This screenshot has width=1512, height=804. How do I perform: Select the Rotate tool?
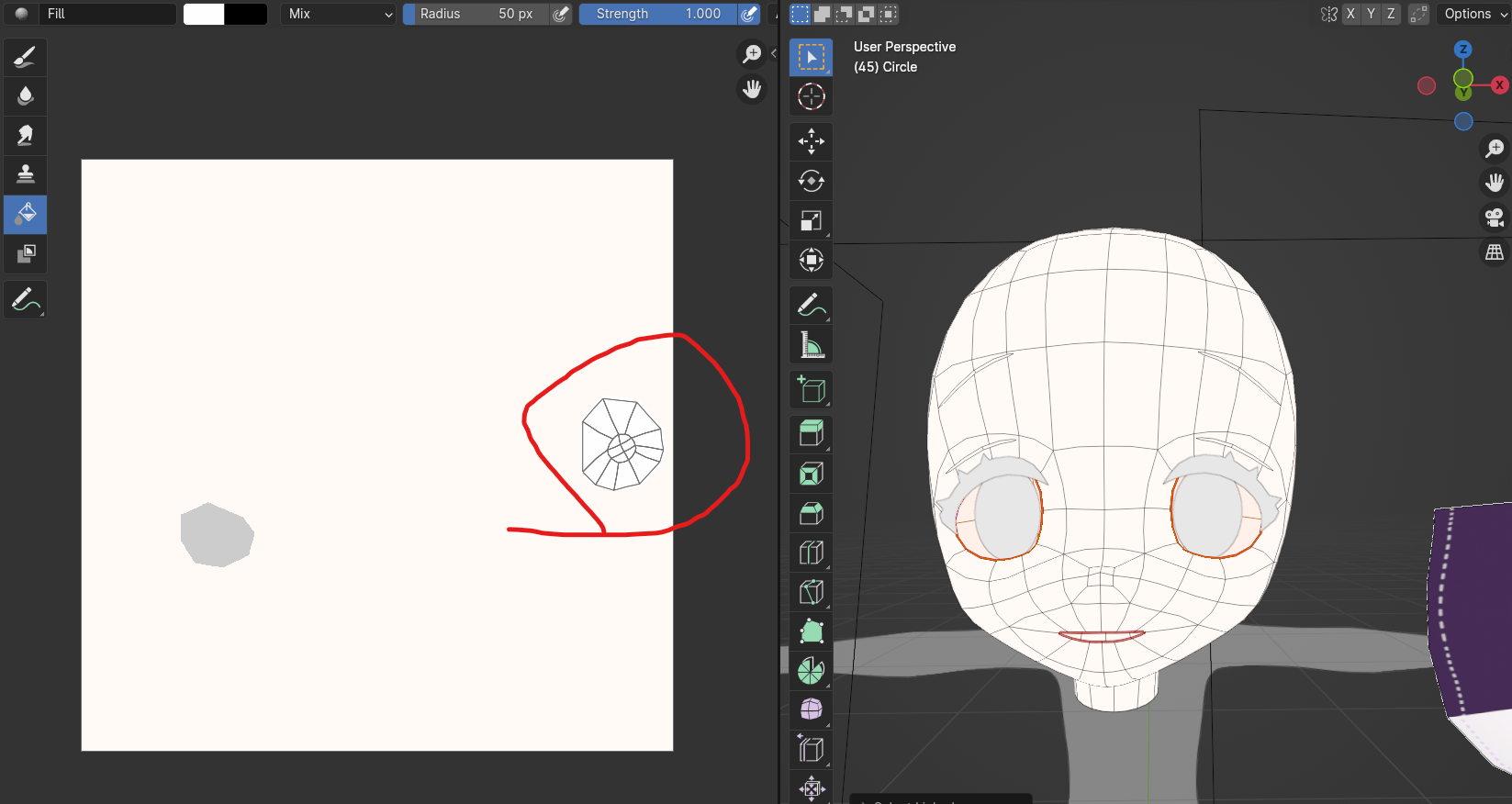(812, 181)
